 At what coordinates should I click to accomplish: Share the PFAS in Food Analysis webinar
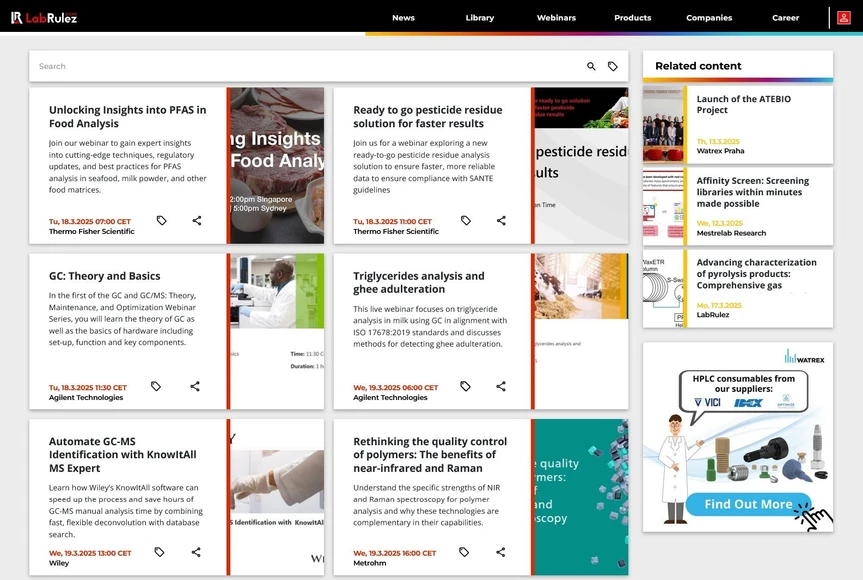pyautogui.click(x=196, y=221)
